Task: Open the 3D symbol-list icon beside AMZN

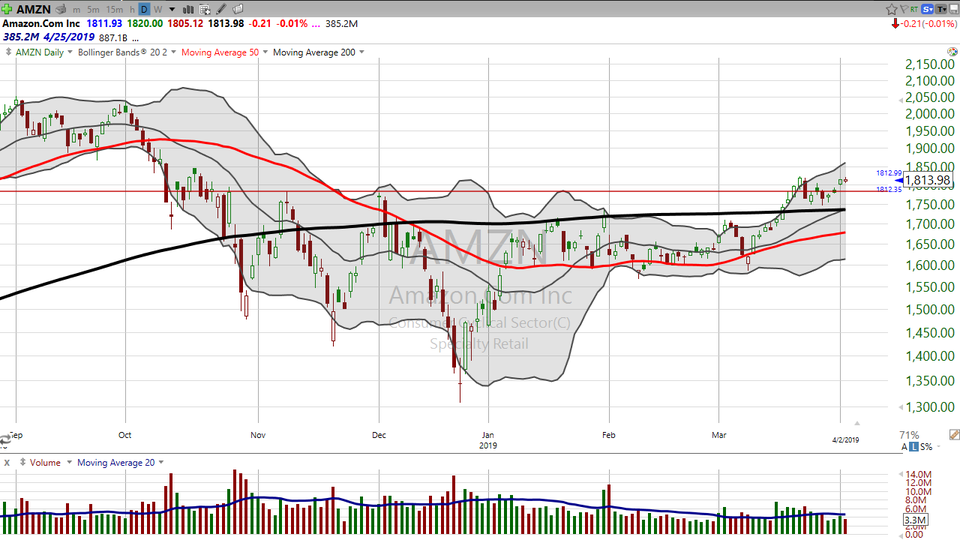Action: (61, 9)
